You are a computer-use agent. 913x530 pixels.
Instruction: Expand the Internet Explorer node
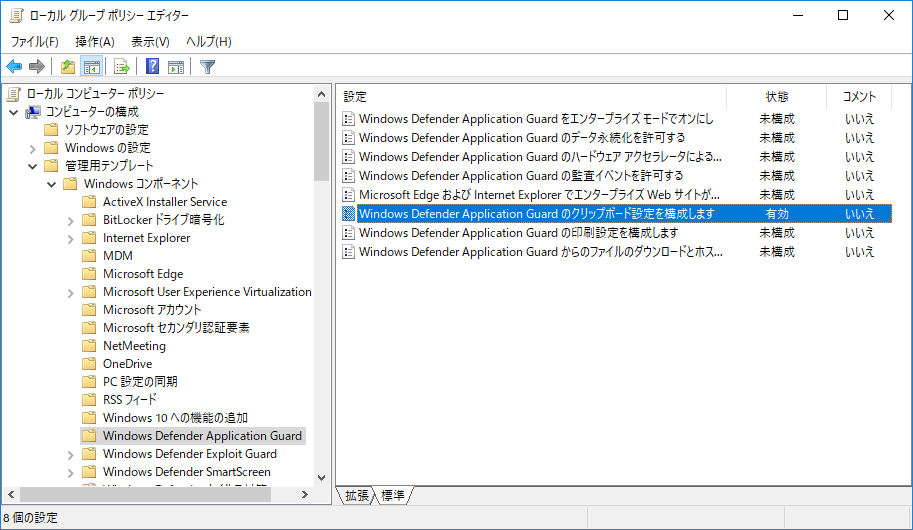pos(70,239)
